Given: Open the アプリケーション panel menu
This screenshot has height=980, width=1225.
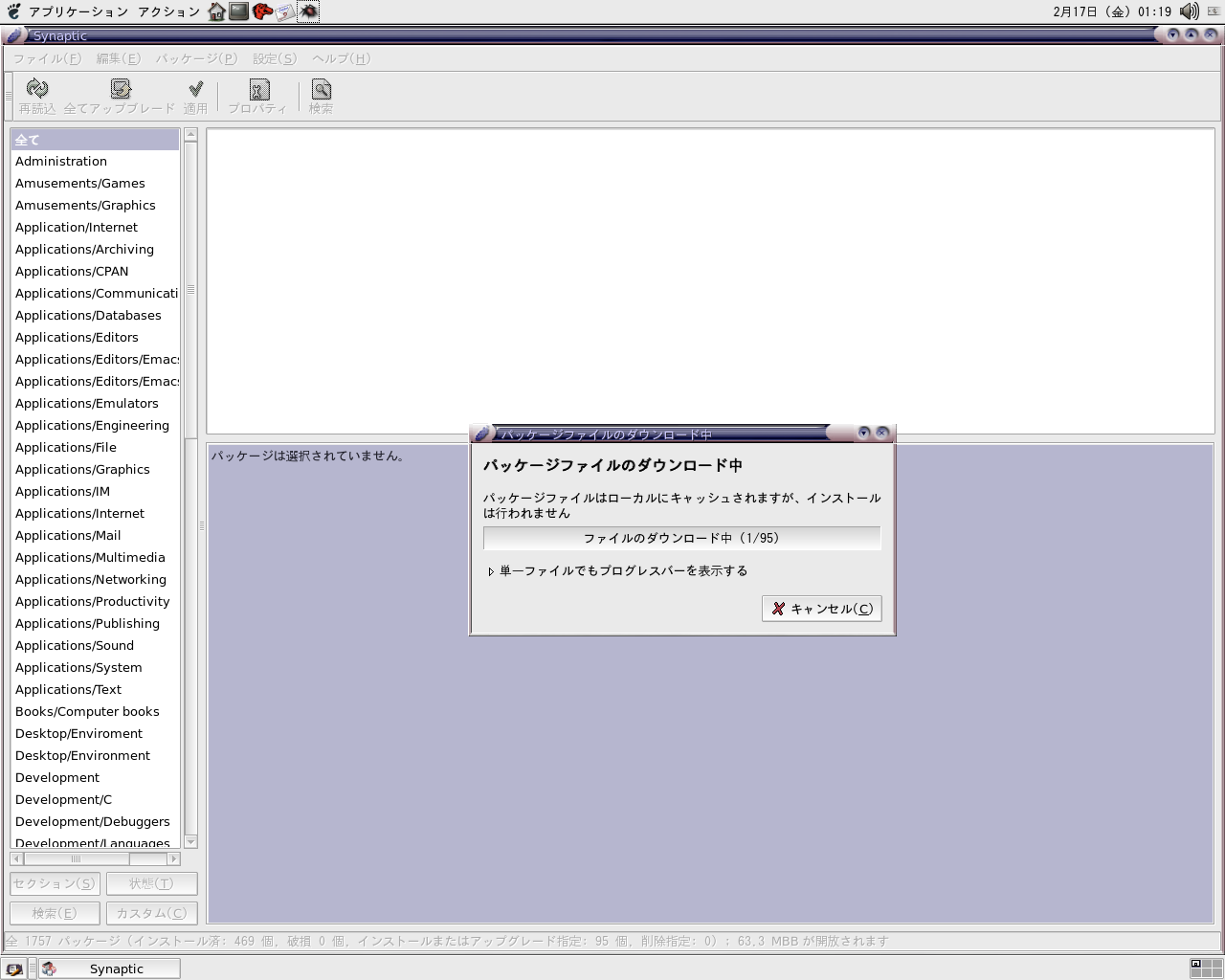Looking at the screenshot, I should (78, 11).
